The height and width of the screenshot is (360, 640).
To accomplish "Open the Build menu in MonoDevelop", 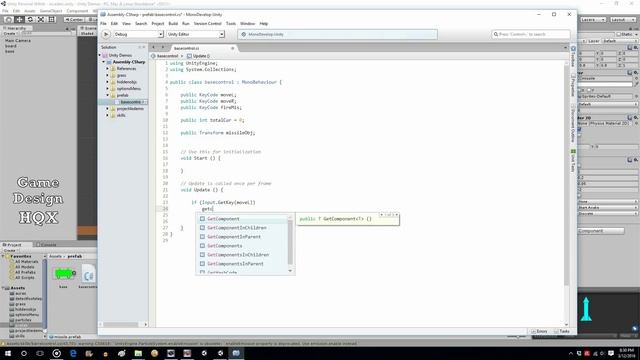I will coord(173,24).
